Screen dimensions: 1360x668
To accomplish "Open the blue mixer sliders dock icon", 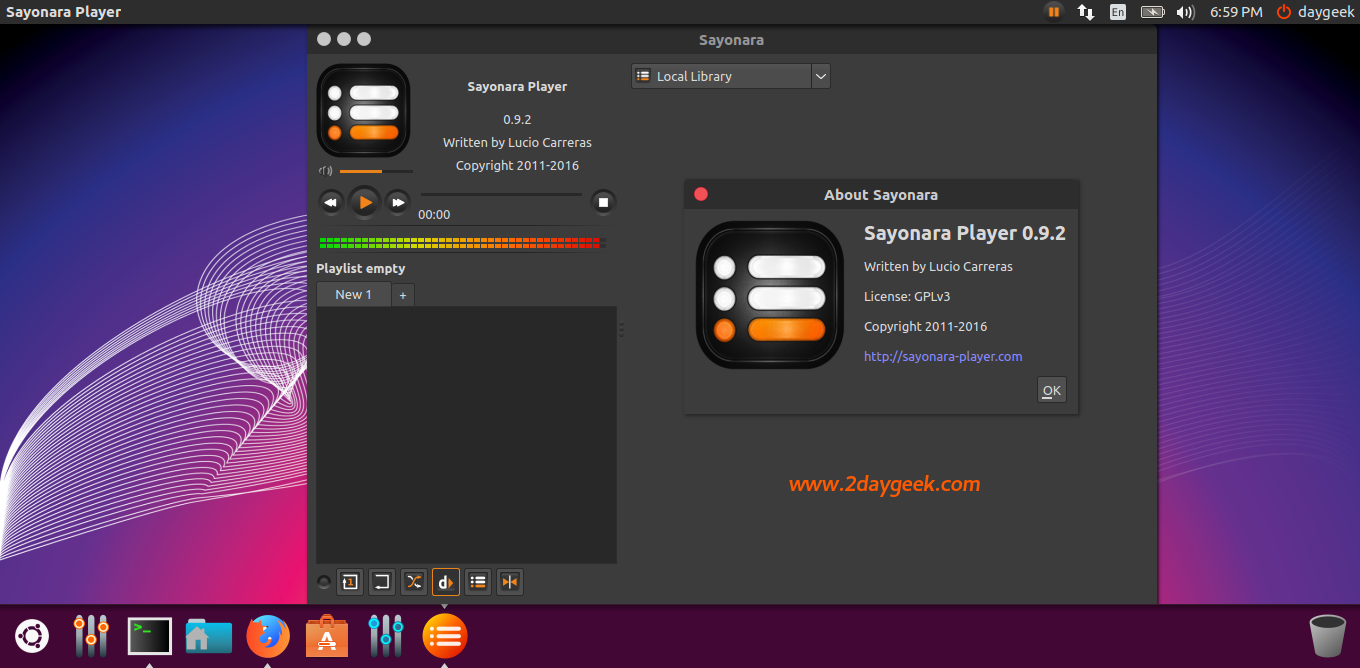I will [x=386, y=636].
